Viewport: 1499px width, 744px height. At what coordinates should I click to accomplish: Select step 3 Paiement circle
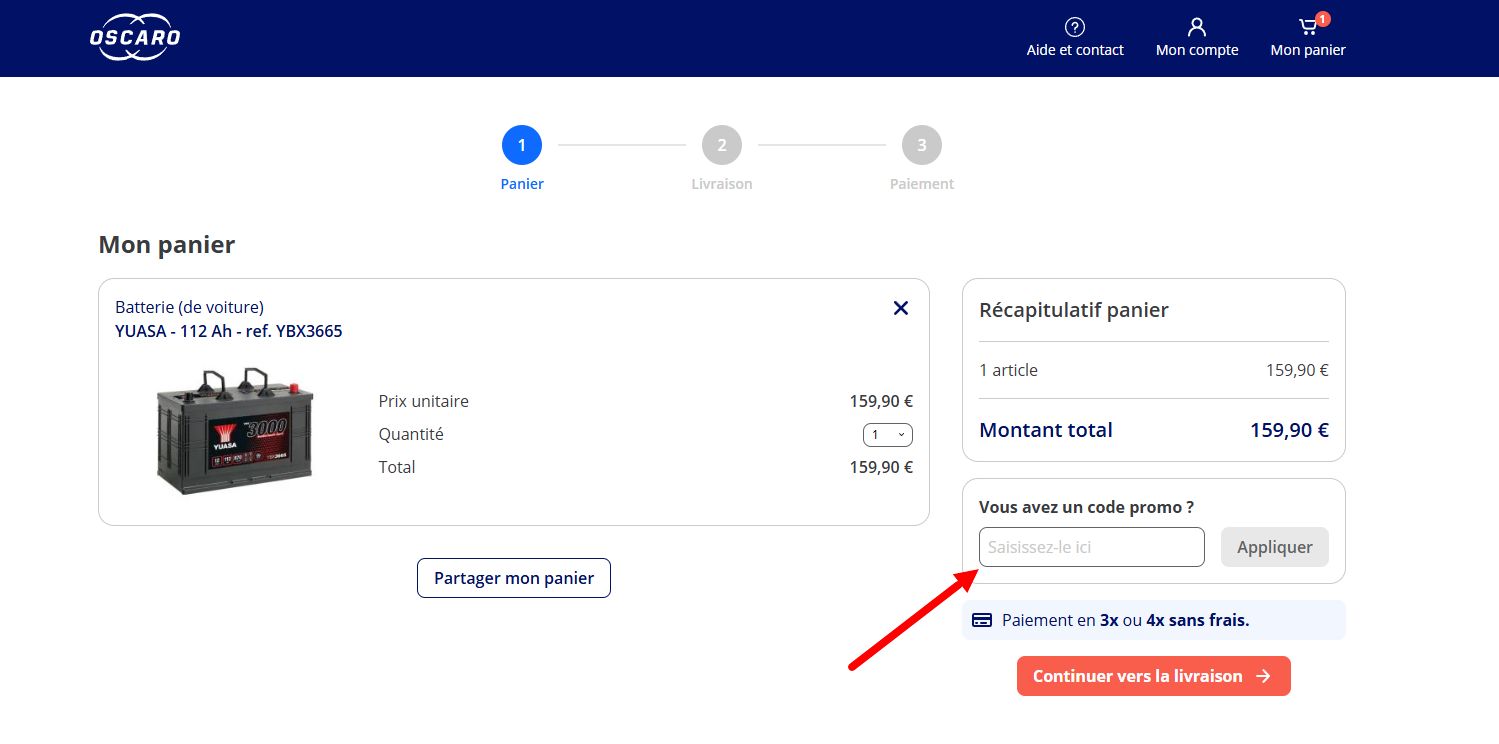click(922, 145)
